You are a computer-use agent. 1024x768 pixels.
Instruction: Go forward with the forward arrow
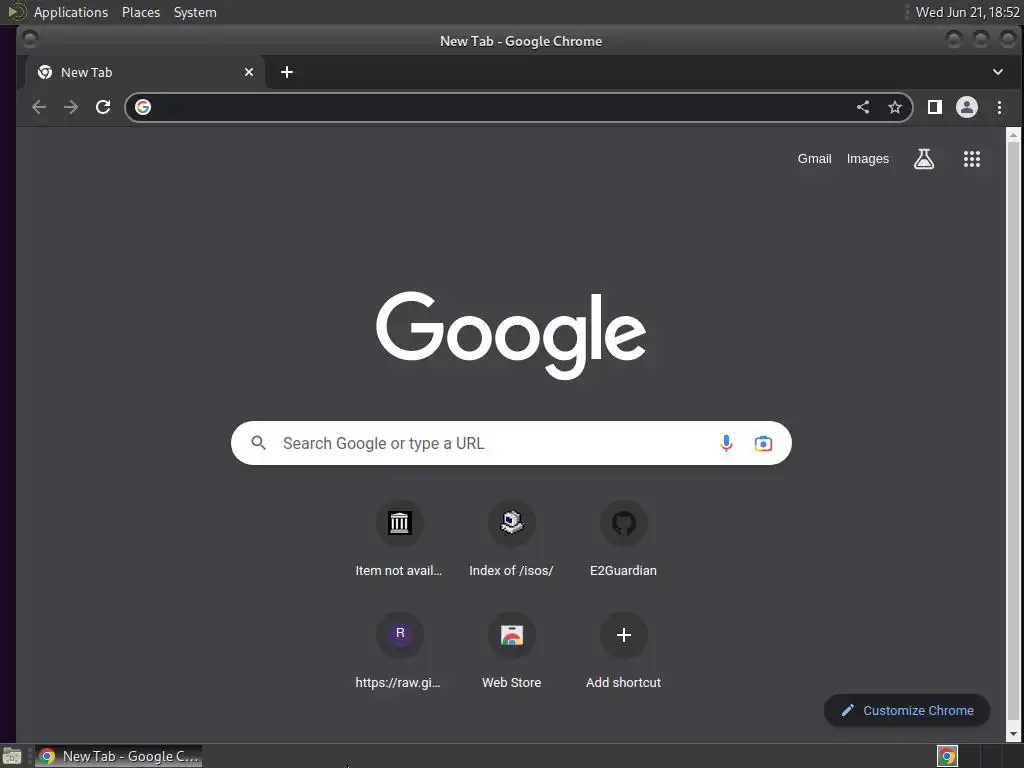[71, 107]
